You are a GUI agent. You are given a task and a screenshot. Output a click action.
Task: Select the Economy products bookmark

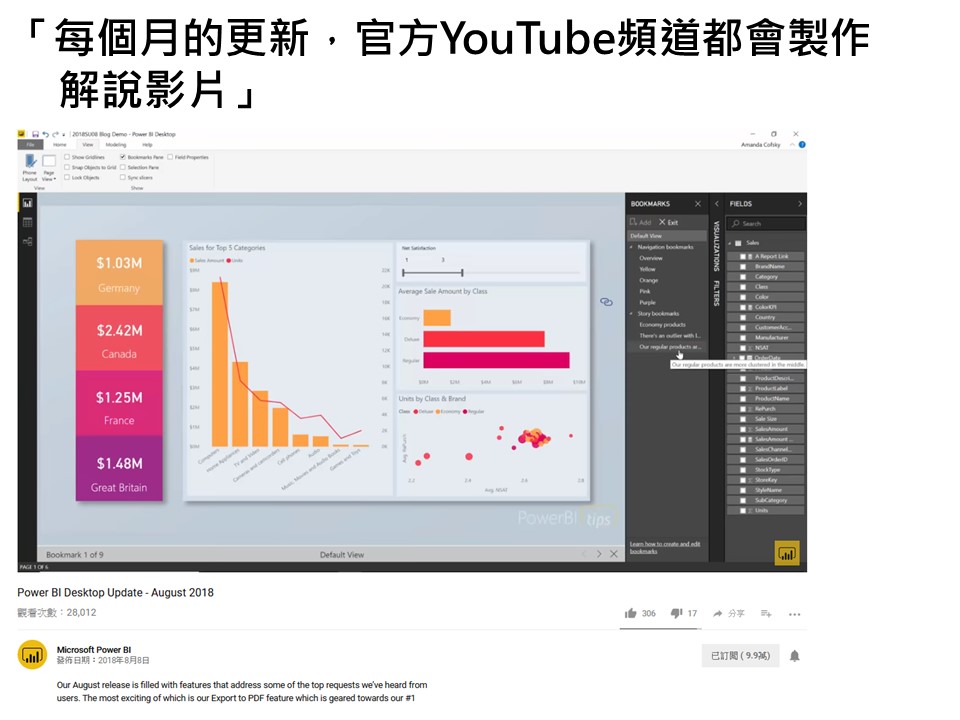pos(662,324)
